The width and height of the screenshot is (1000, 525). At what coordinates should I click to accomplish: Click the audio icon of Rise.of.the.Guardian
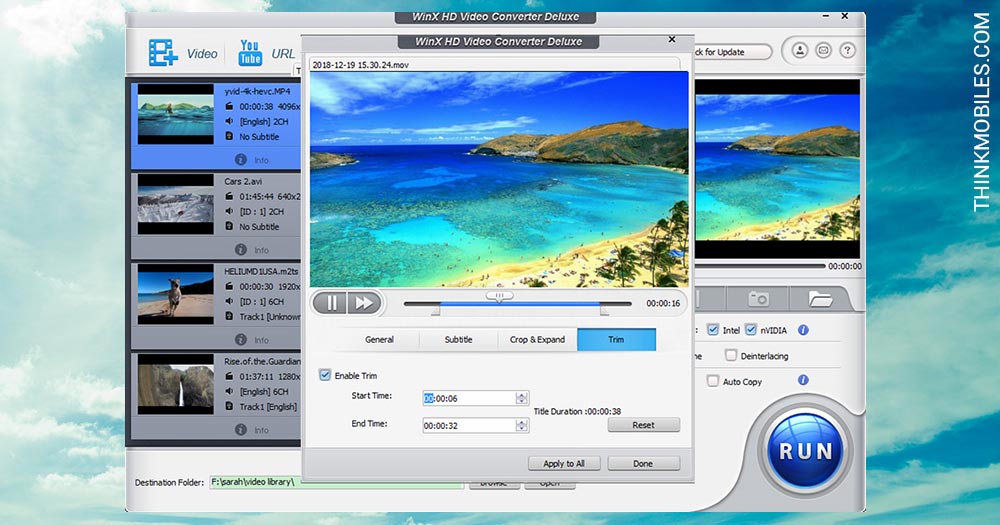tap(229, 391)
